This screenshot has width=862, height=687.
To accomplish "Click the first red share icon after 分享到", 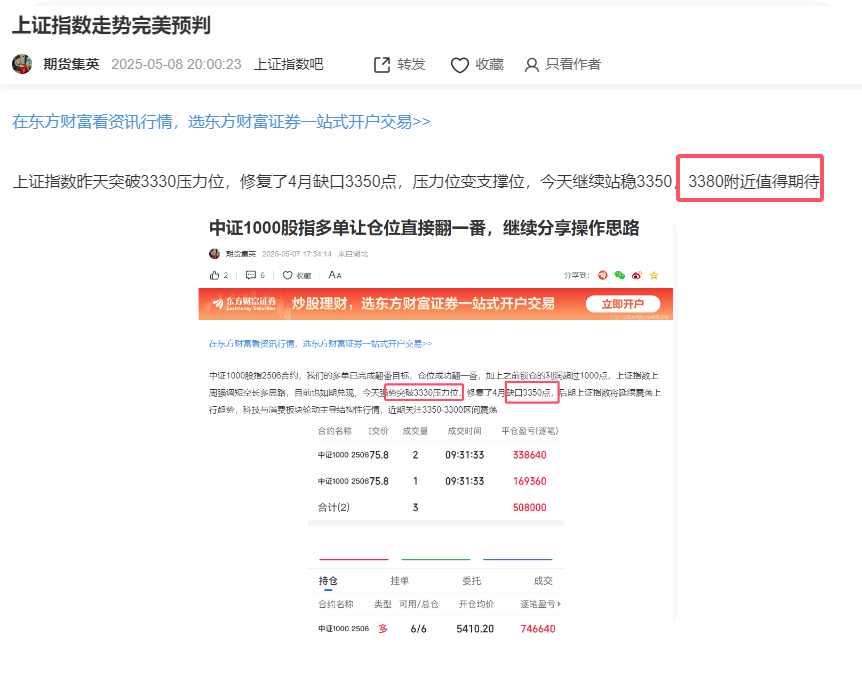I will (x=603, y=275).
